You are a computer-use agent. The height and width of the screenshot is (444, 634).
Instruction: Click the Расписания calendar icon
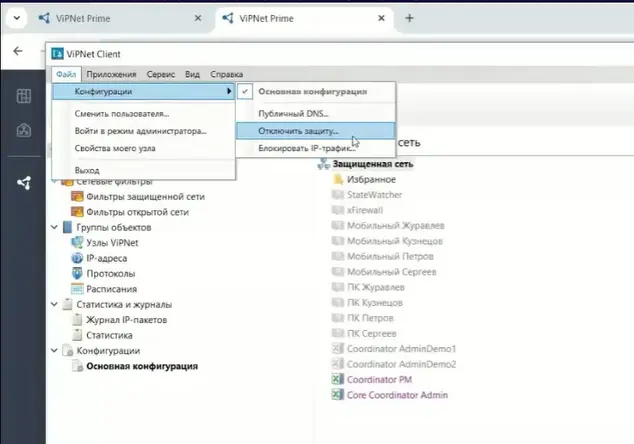tap(77, 289)
